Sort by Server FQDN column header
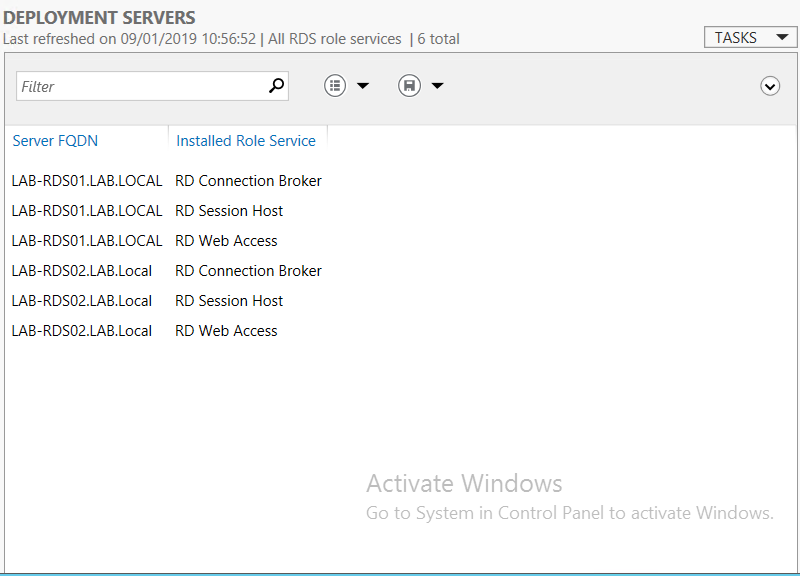The height and width of the screenshot is (576, 800). pos(55,141)
